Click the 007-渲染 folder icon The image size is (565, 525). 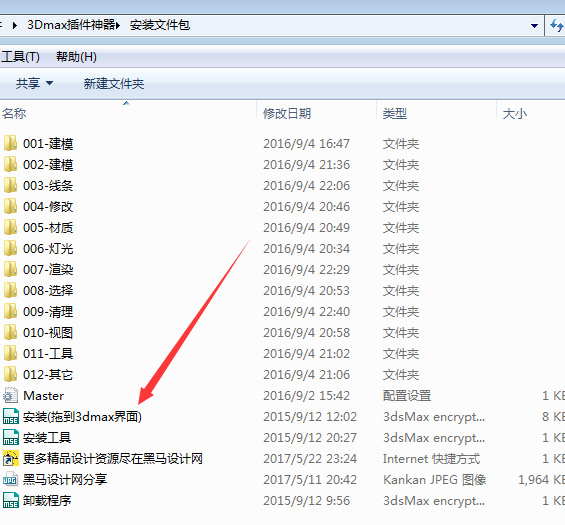tap(10, 269)
